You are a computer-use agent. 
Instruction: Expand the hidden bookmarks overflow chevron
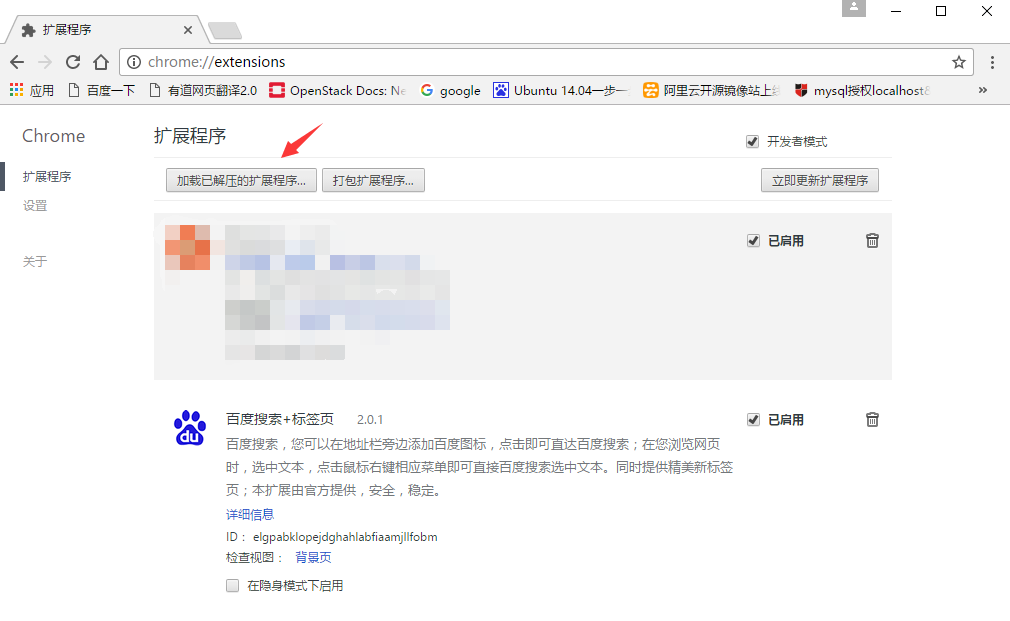pyautogui.click(x=982, y=90)
